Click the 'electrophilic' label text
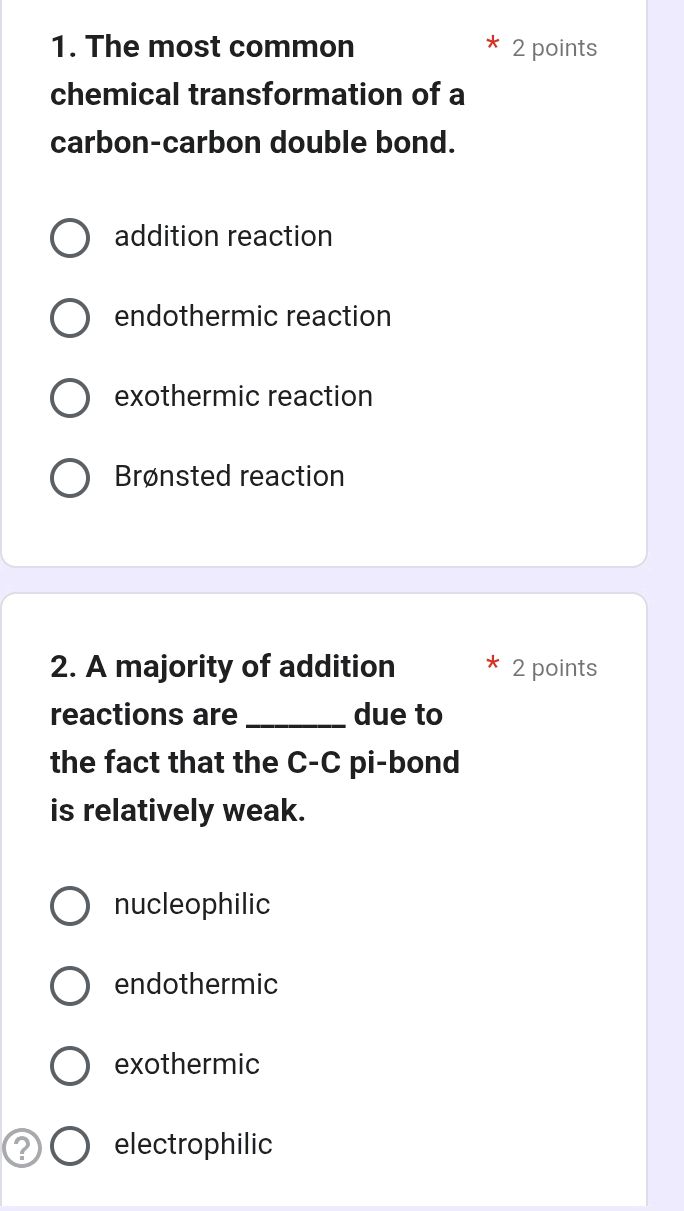The image size is (684, 1211). tap(193, 1144)
